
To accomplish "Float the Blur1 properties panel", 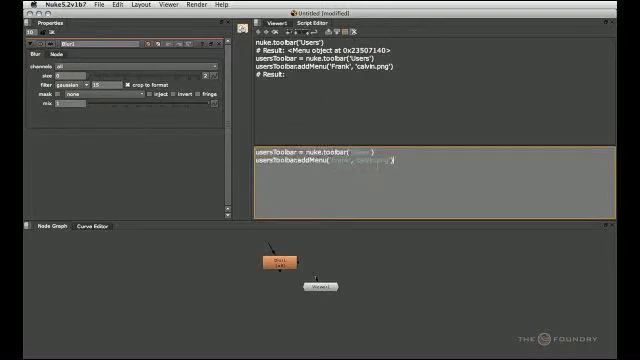I will (x=211, y=44).
